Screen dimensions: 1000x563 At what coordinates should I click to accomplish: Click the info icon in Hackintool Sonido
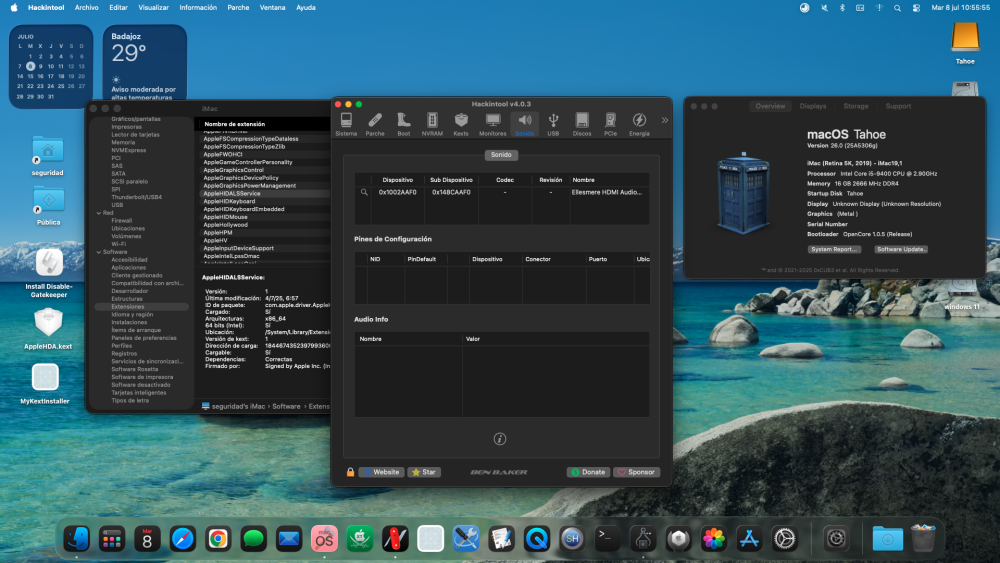coord(500,439)
